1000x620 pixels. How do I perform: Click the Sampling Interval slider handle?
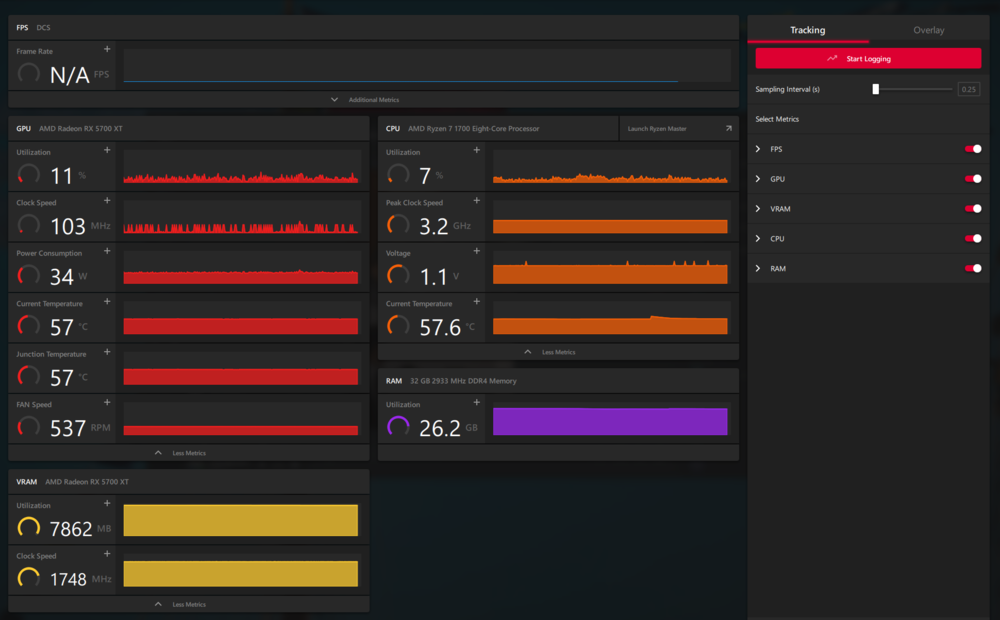876,89
